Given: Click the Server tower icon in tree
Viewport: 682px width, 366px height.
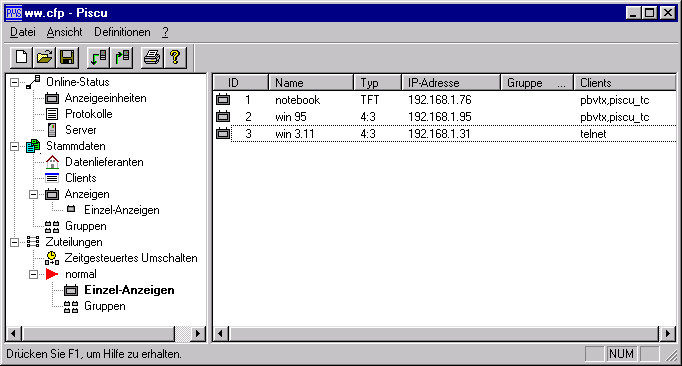Looking at the screenshot, I should tap(52, 130).
